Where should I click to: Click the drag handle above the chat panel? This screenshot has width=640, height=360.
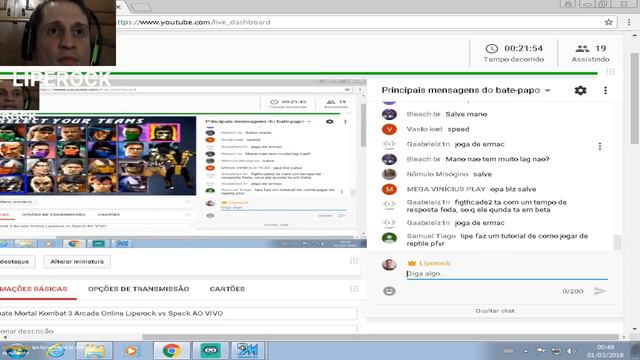pos(610,72)
